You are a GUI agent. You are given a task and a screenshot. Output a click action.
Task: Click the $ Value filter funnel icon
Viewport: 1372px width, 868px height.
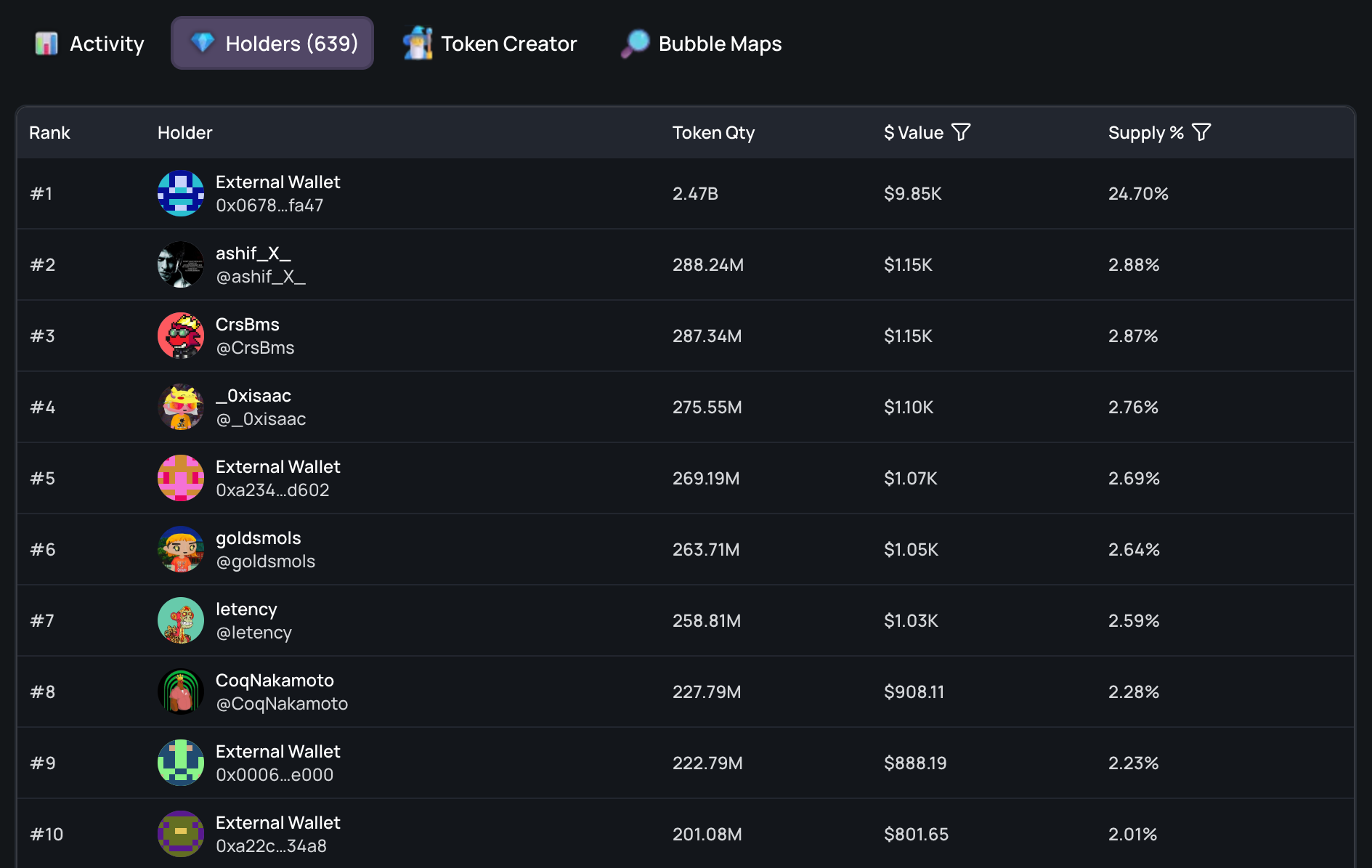pyautogui.click(x=961, y=132)
